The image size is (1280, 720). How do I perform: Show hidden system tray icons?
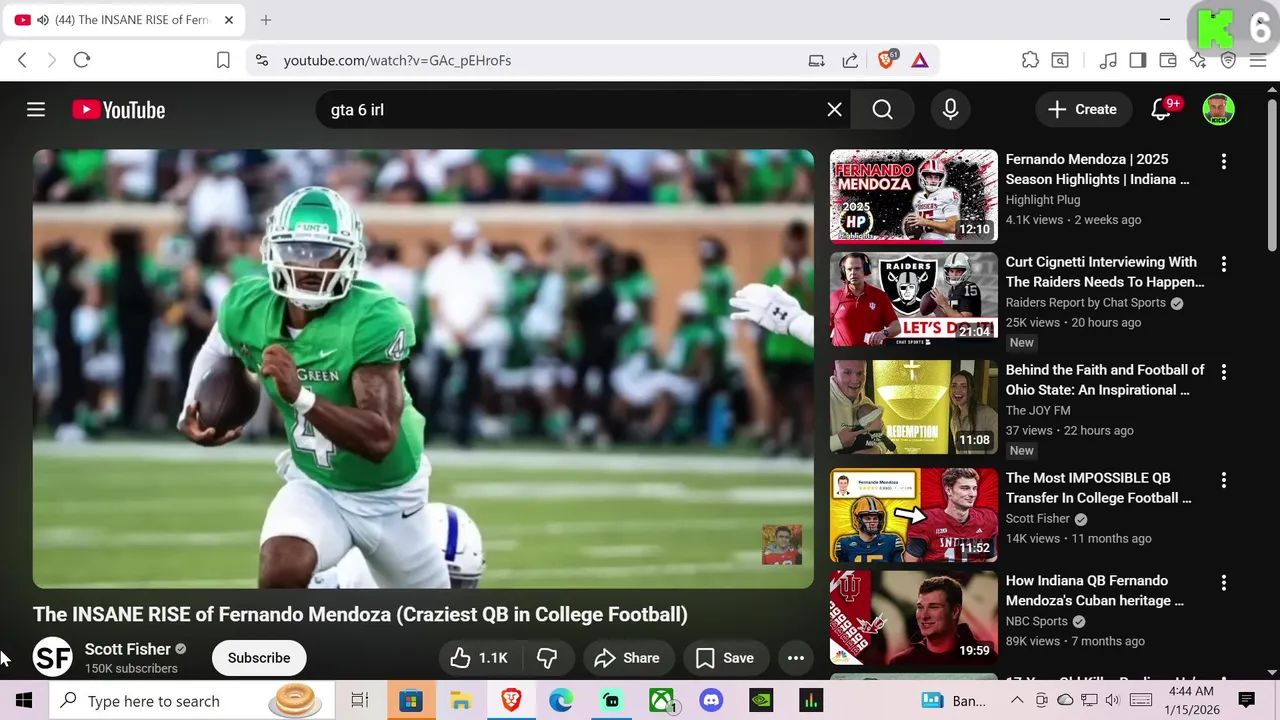point(1017,701)
